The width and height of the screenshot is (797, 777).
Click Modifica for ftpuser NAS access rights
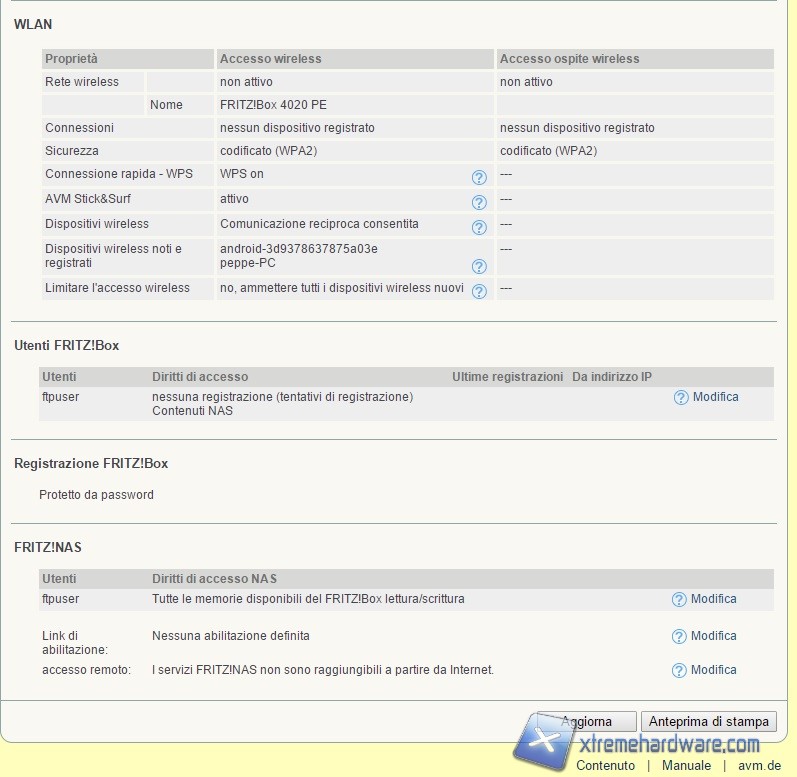click(713, 599)
